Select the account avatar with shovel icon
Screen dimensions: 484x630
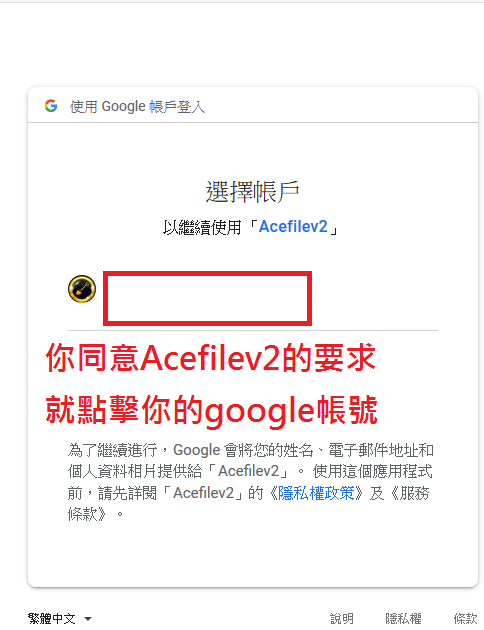[82, 289]
